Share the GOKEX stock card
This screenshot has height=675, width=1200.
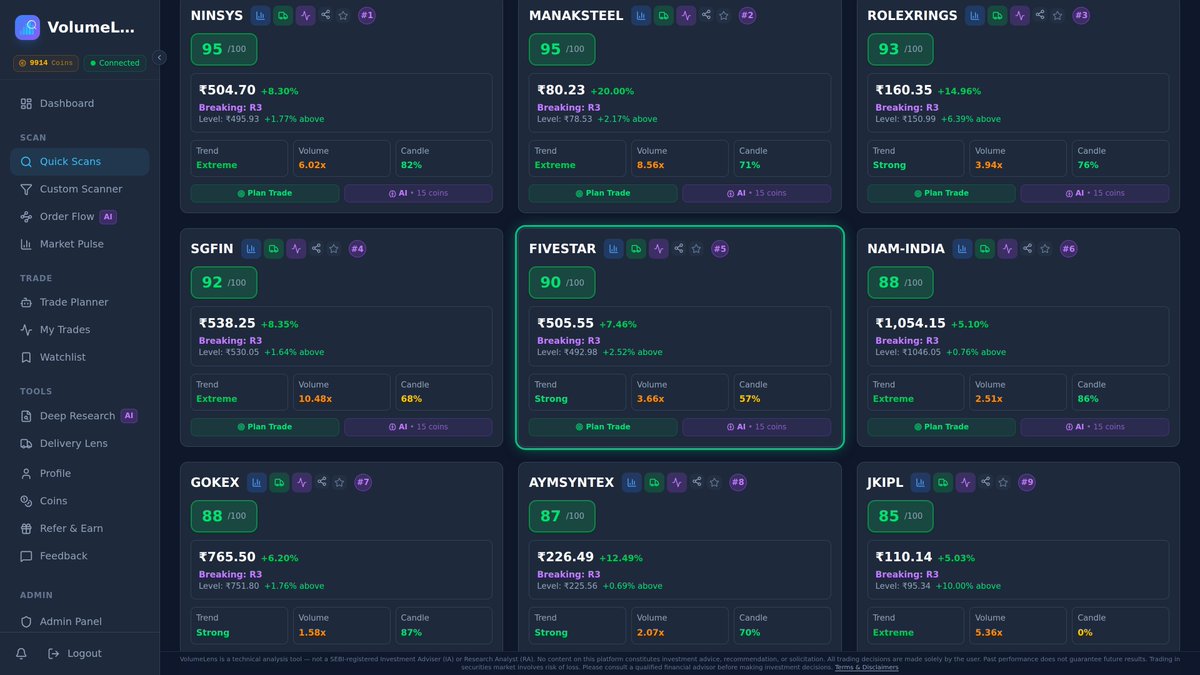click(322, 482)
